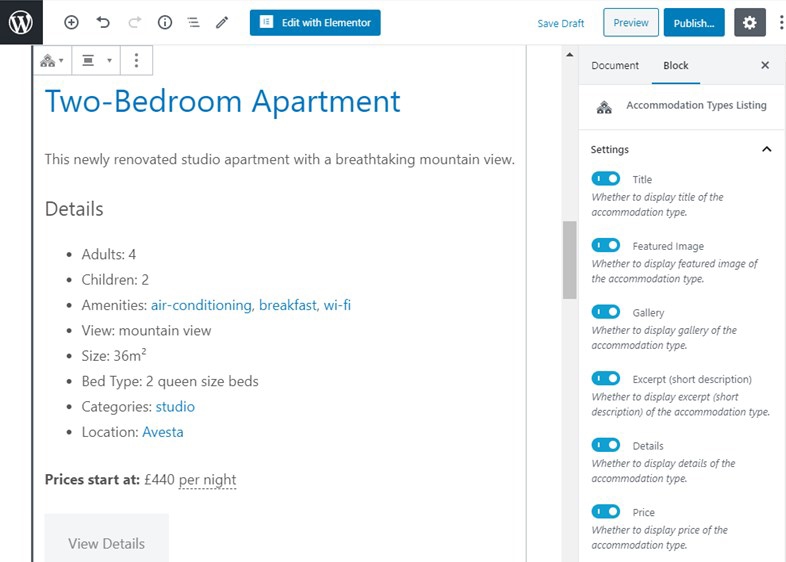The width and height of the screenshot is (786, 562).
Task: Click the Save Draft link
Action: [x=560, y=23]
